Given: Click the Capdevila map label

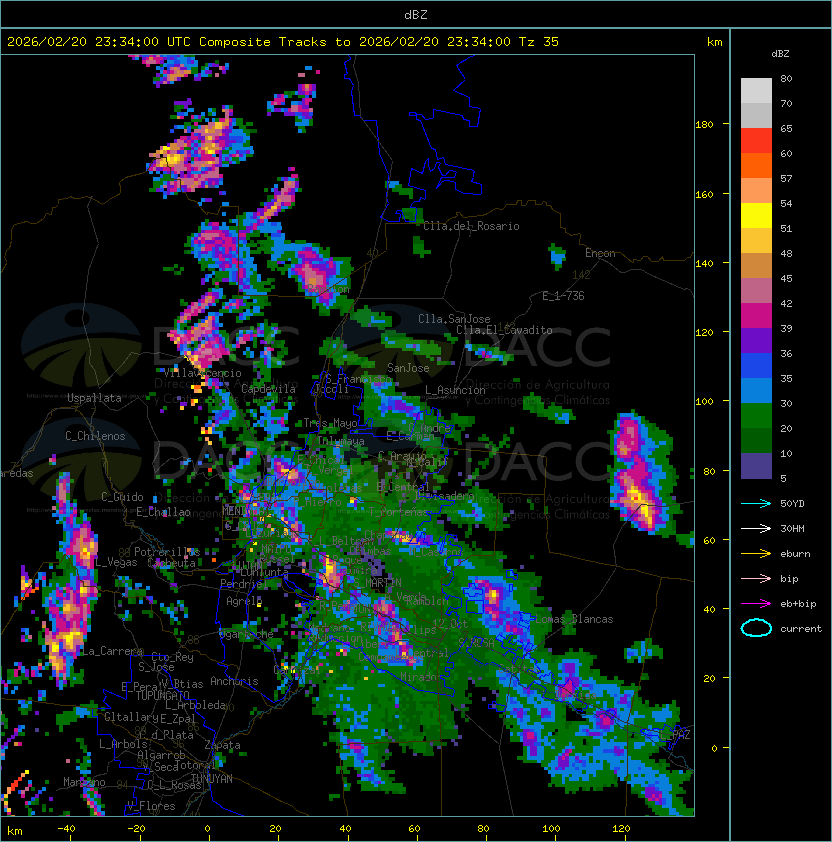Looking at the screenshot, I should point(268,389).
